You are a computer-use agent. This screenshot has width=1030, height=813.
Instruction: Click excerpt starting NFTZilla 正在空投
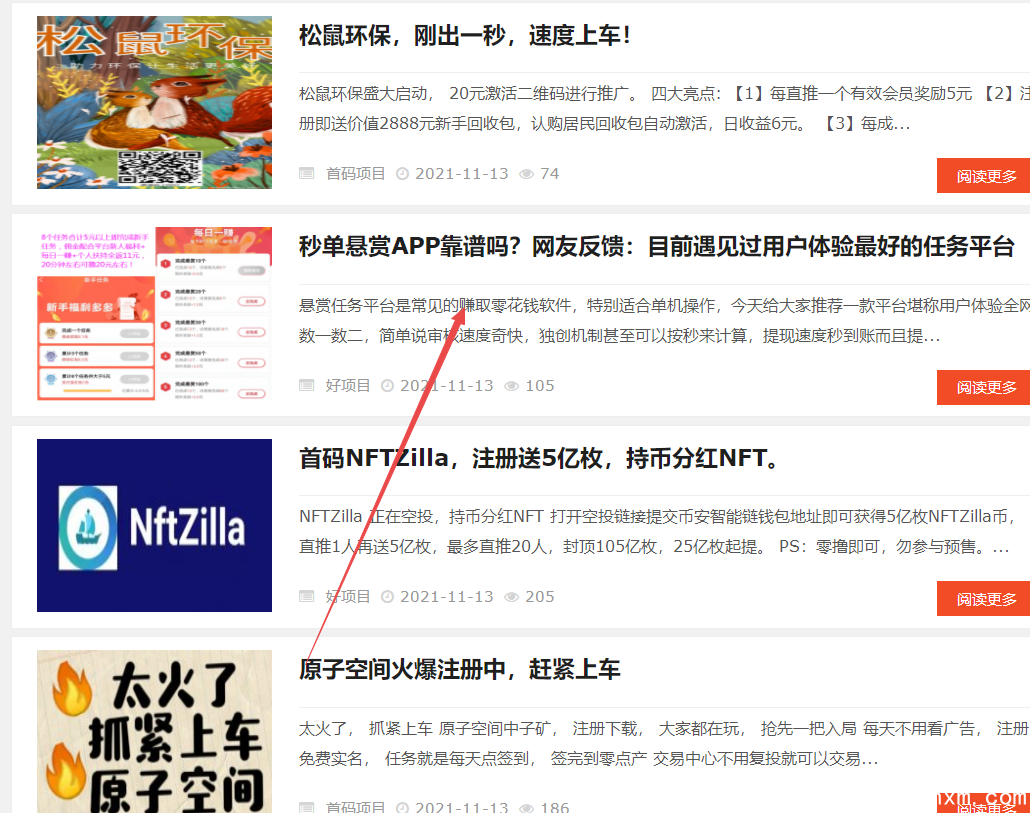(x=657, y=531)
